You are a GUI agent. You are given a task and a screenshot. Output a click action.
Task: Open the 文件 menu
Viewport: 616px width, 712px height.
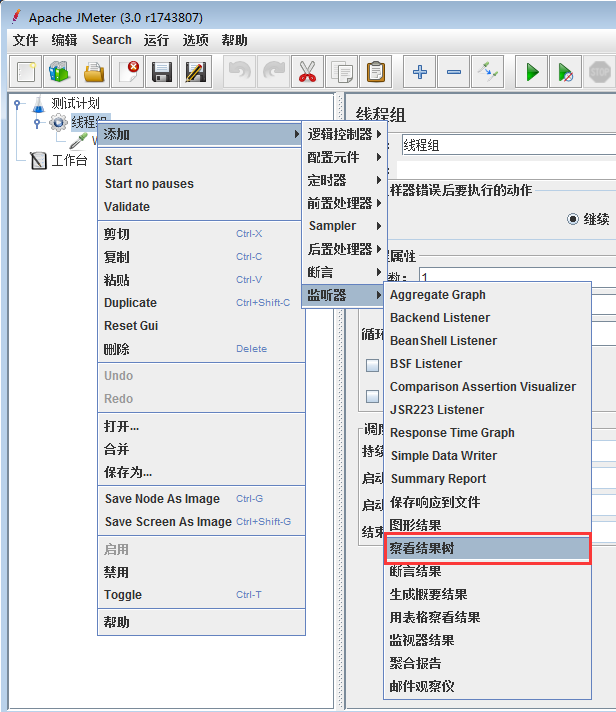(x=25, y=40)
